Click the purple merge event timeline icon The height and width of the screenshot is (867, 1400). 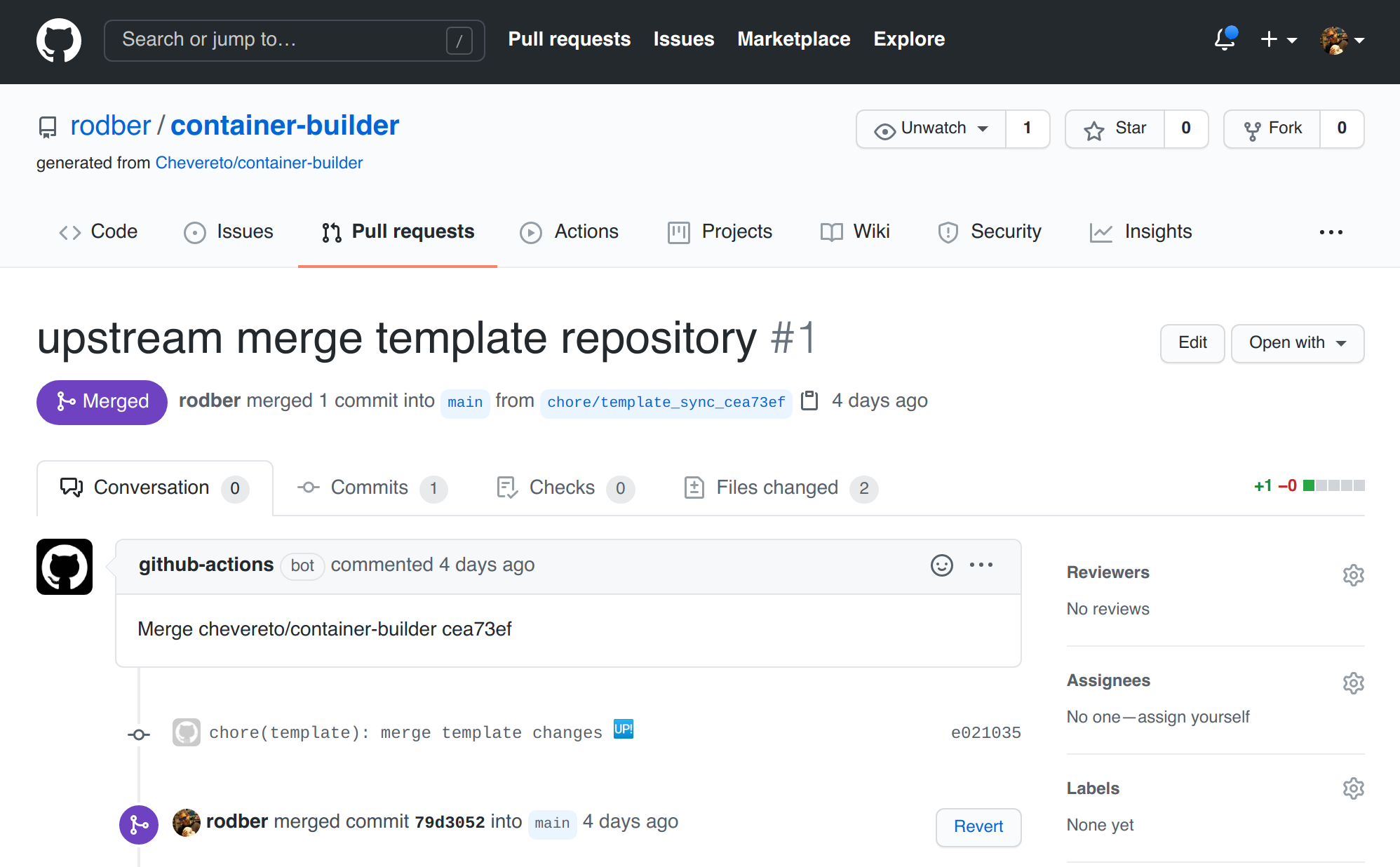point(139,825)
